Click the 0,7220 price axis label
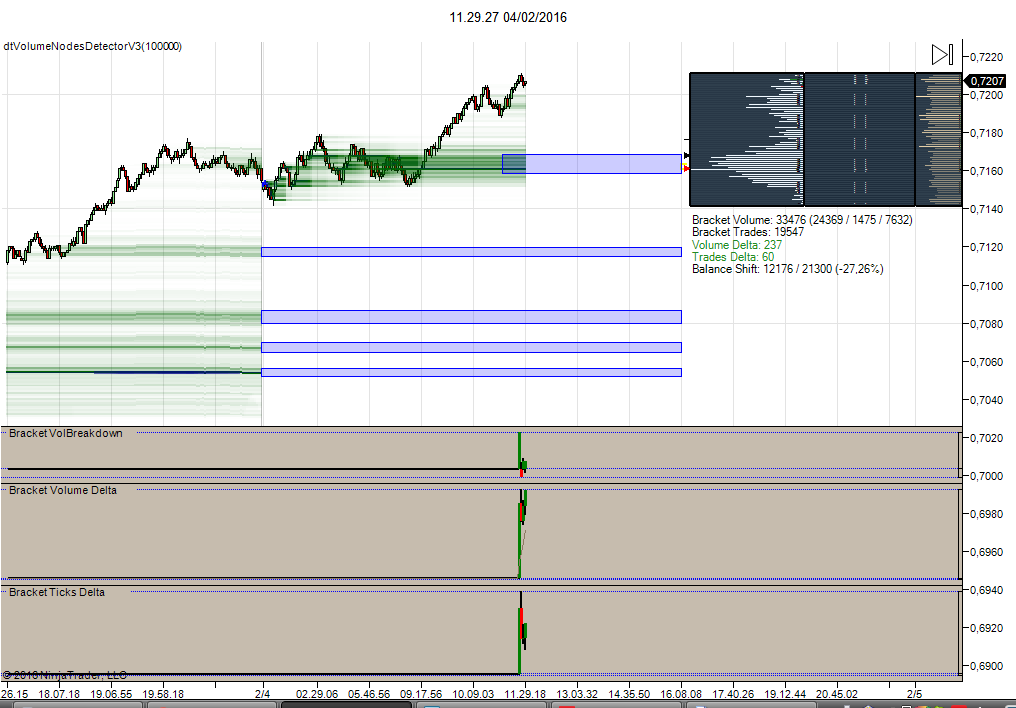The image size is (1016, 708). click(x=986, y=57)
